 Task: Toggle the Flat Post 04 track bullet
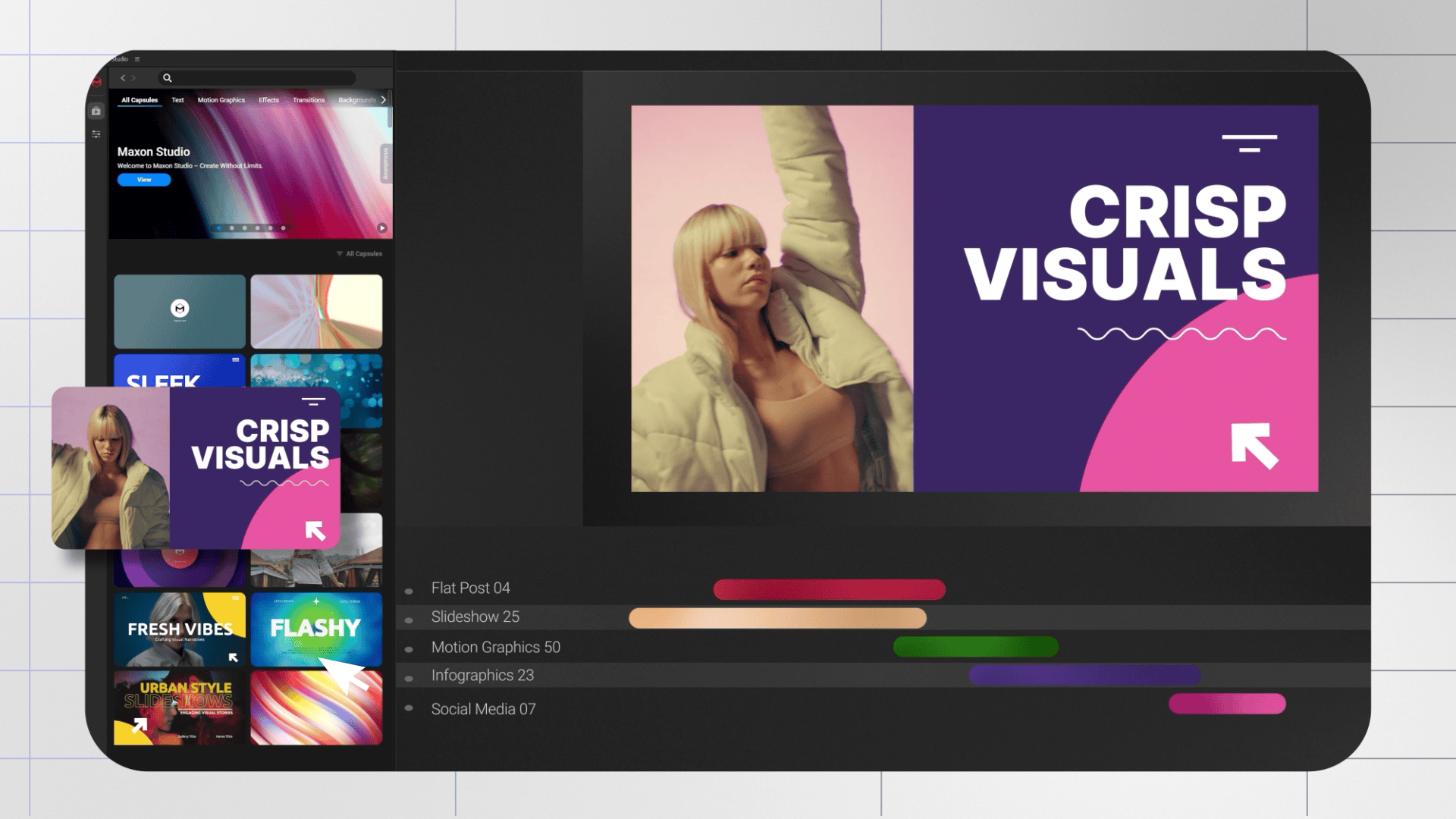click(x=409, y=589)
